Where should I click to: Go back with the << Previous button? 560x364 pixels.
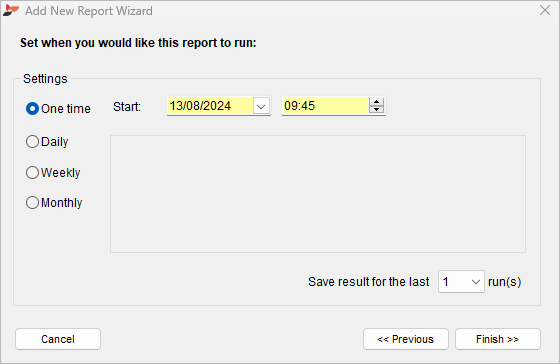pyautogui.click(x=406, y=339)
